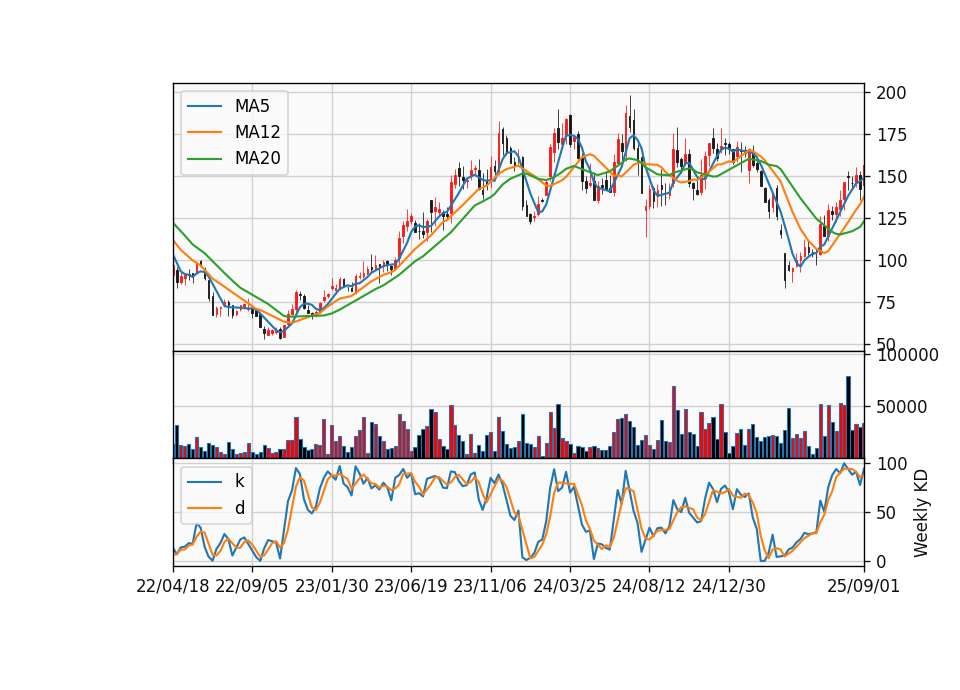This screenshot has height=690, width=960.
Task: Click the k legend label in KD panel
Action: (x=239, y=481)
